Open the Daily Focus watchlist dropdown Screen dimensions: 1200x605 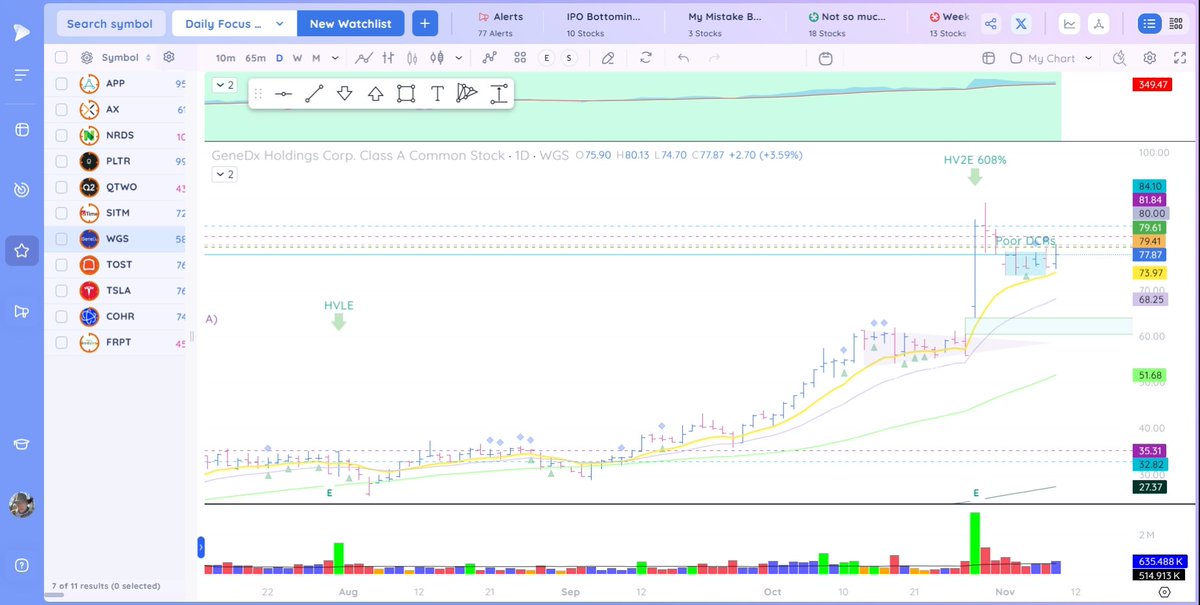(234, 24)
